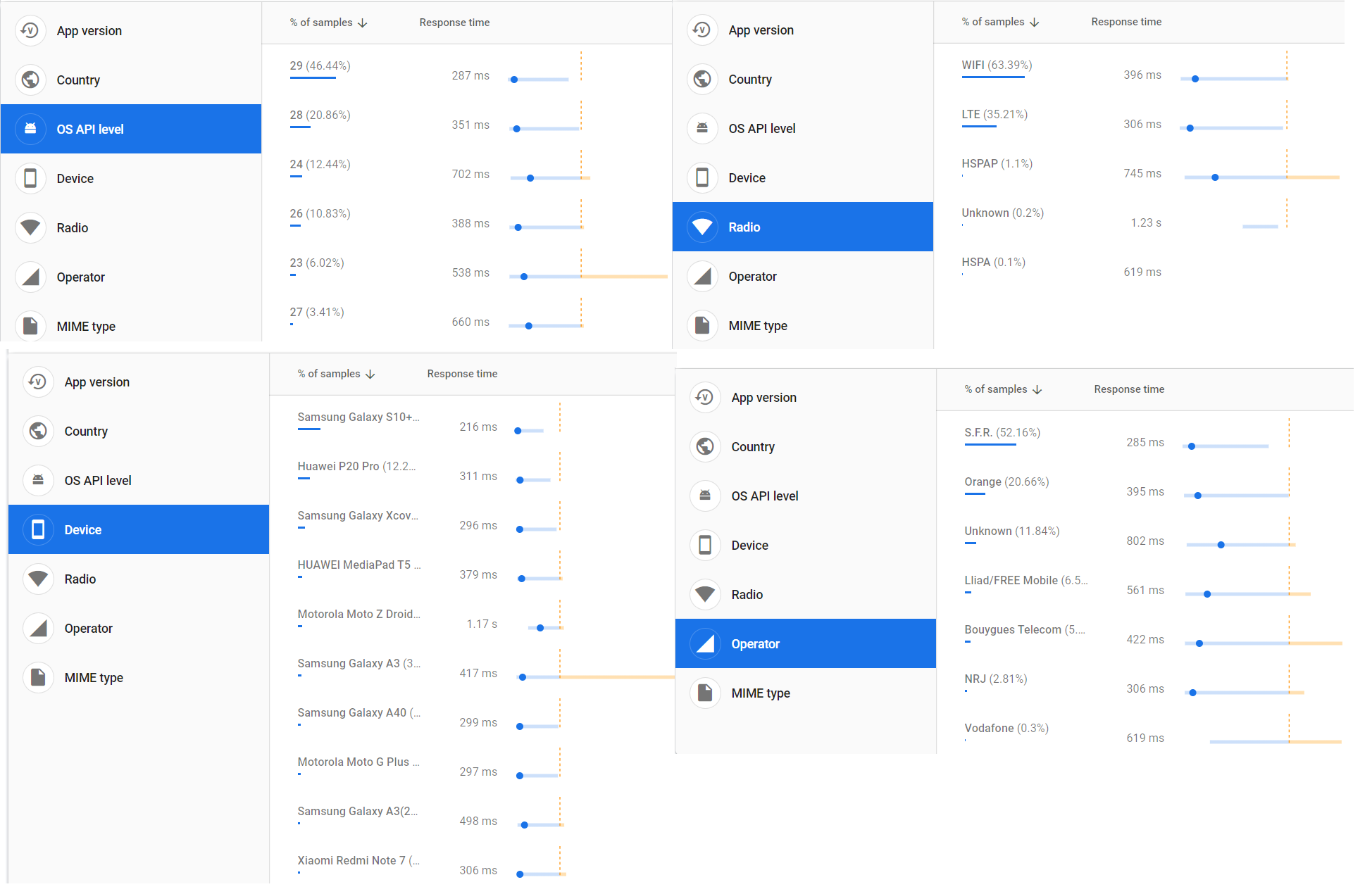1372x894 pixels.
Task: Click Xiaomi Redmi Note 7 device row
Action: tap(473, 864)
